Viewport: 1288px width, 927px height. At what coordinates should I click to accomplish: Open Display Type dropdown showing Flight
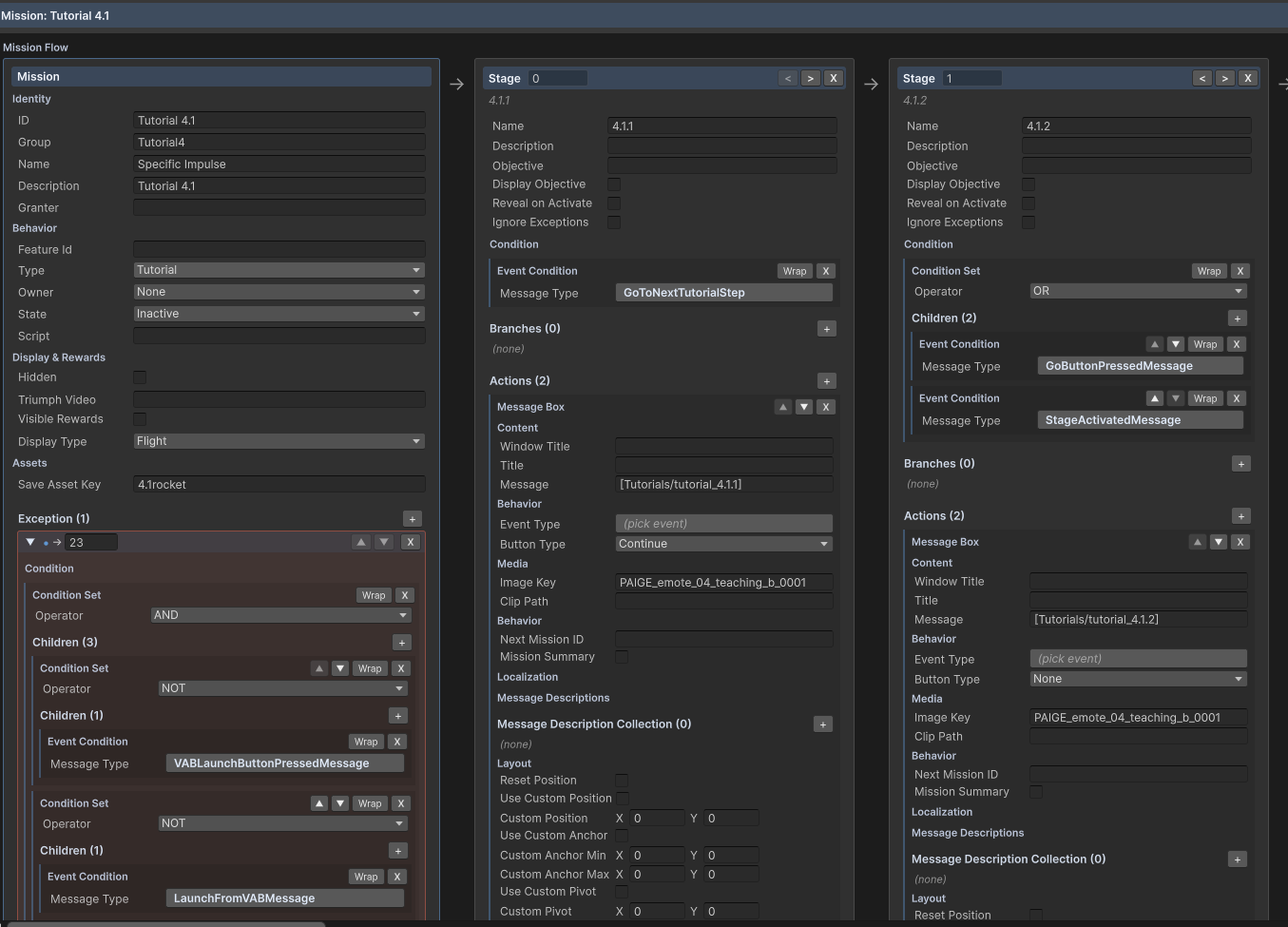279,441
